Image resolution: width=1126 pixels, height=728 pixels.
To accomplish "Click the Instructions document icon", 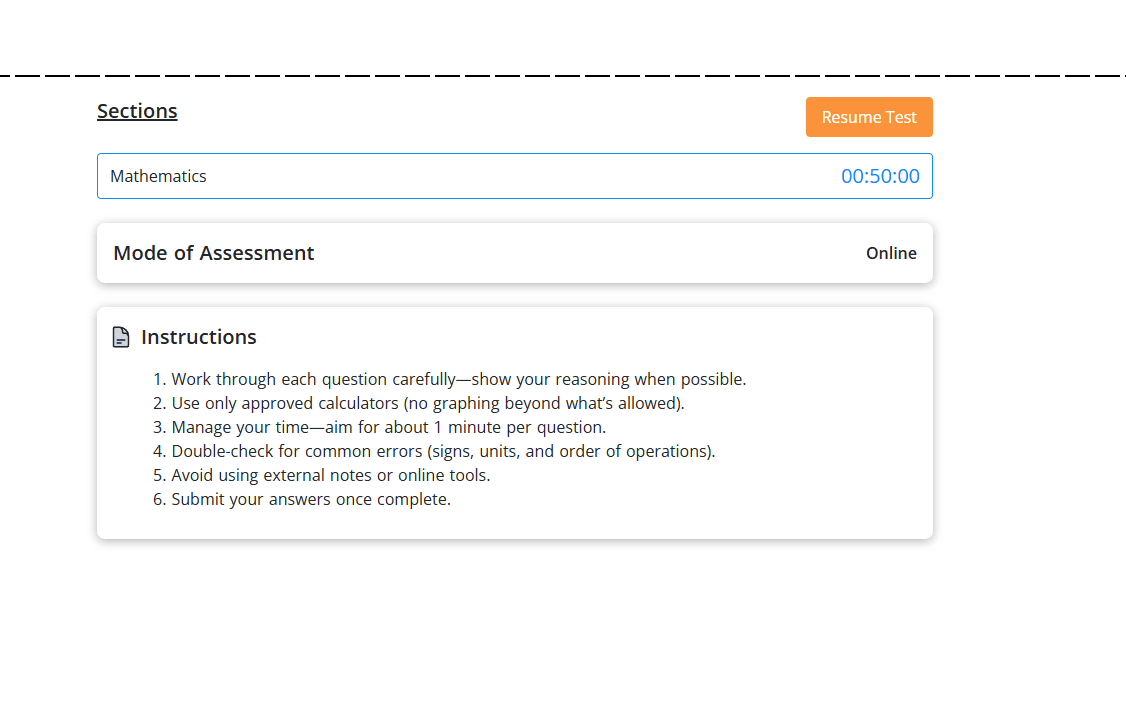I will point(121,337).
